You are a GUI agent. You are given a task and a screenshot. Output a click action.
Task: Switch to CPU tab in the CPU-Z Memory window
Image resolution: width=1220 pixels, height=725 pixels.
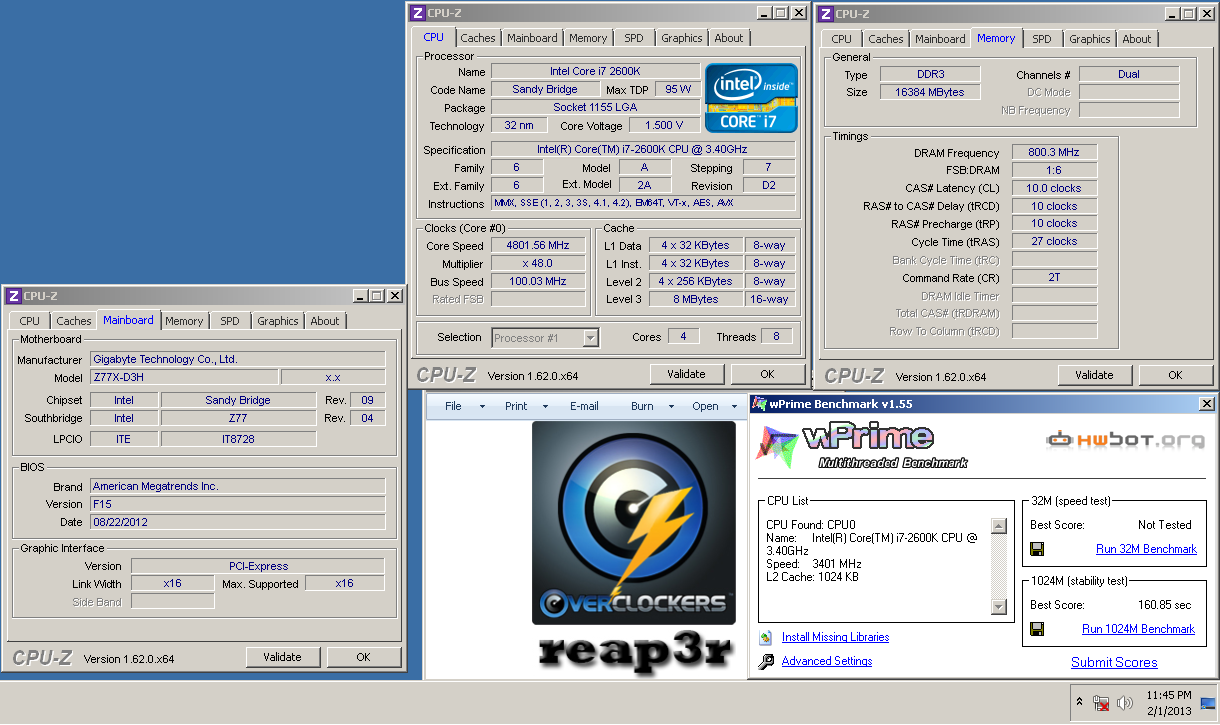pos(842,39)
